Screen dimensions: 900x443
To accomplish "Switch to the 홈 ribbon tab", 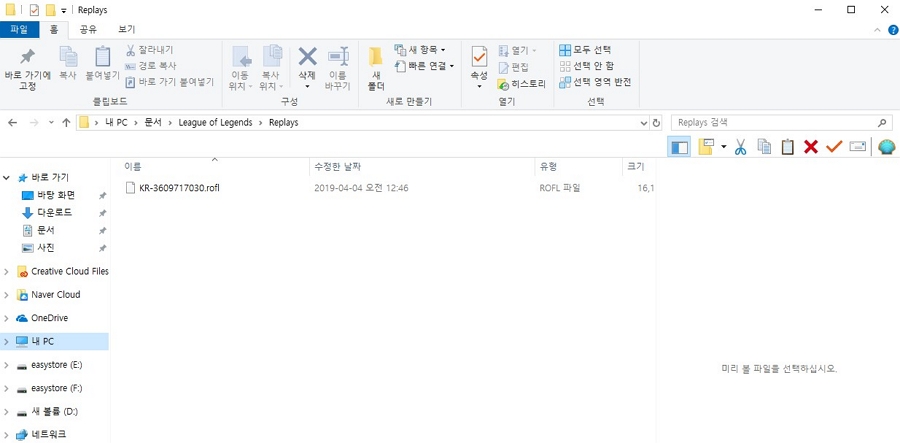I will pos(53,29).
